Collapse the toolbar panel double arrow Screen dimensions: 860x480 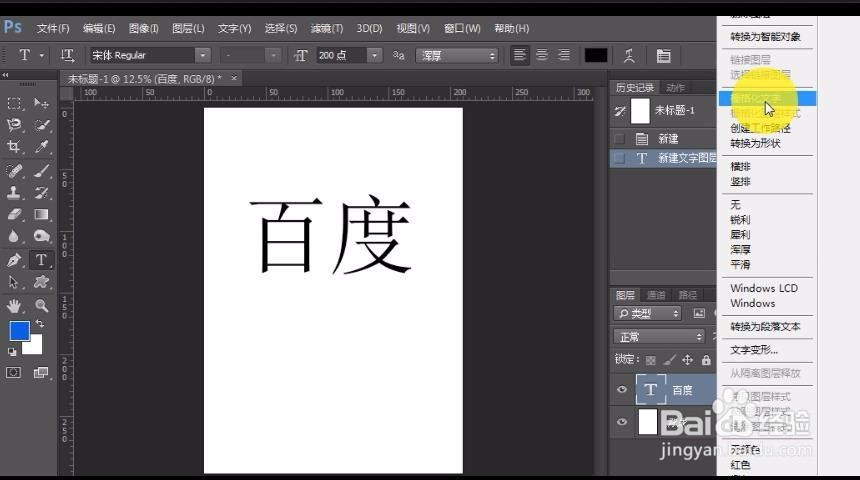coord(5,75)
